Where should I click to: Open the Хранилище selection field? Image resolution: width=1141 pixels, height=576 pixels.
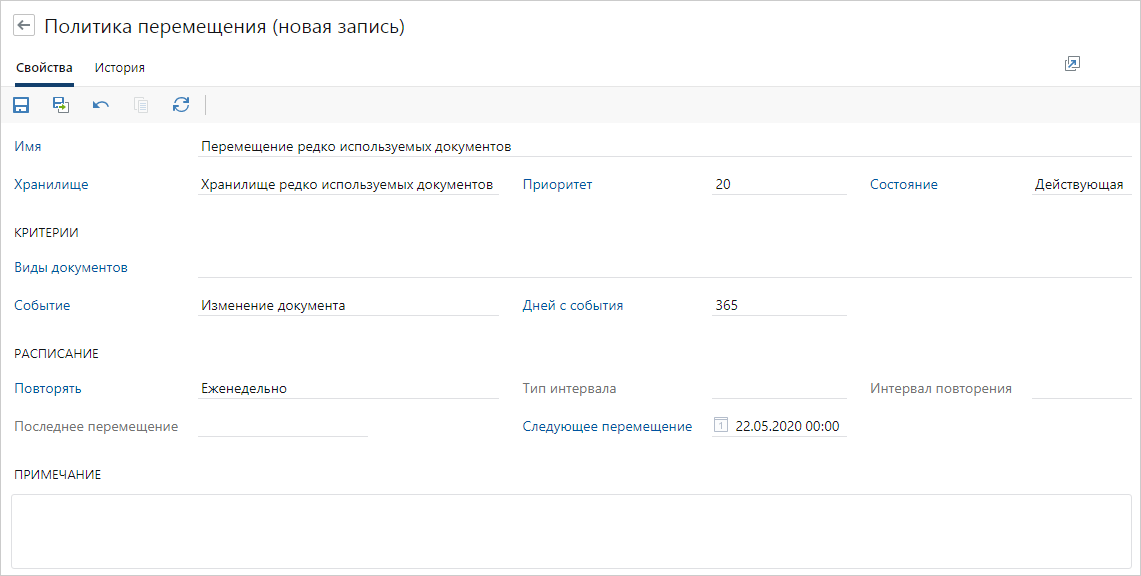tap(347, 185)
